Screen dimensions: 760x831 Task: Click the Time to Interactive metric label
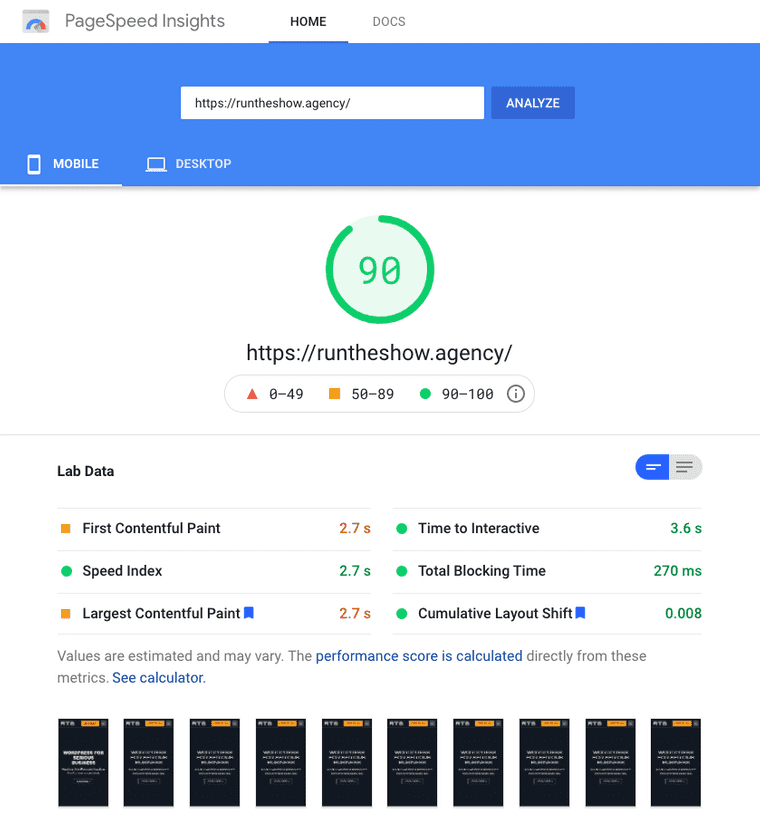point(479,528)
